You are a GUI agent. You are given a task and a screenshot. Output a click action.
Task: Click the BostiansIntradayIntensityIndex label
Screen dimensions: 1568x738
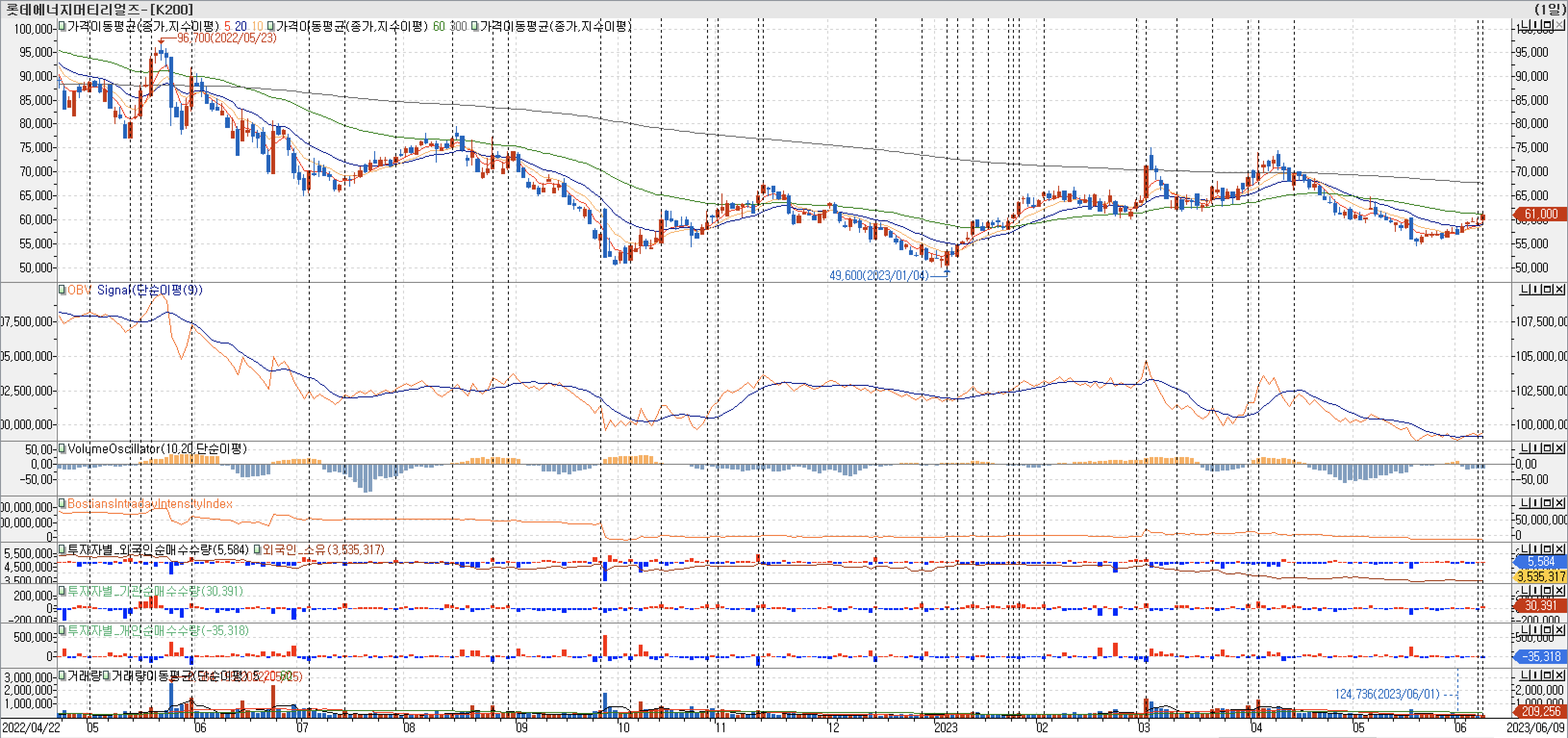[150, 504]
